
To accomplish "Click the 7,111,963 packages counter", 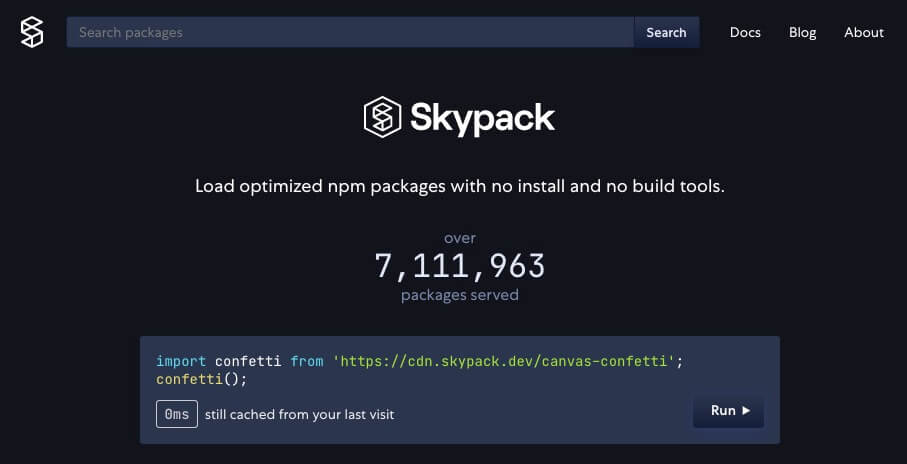I will [x=460, y=266].
